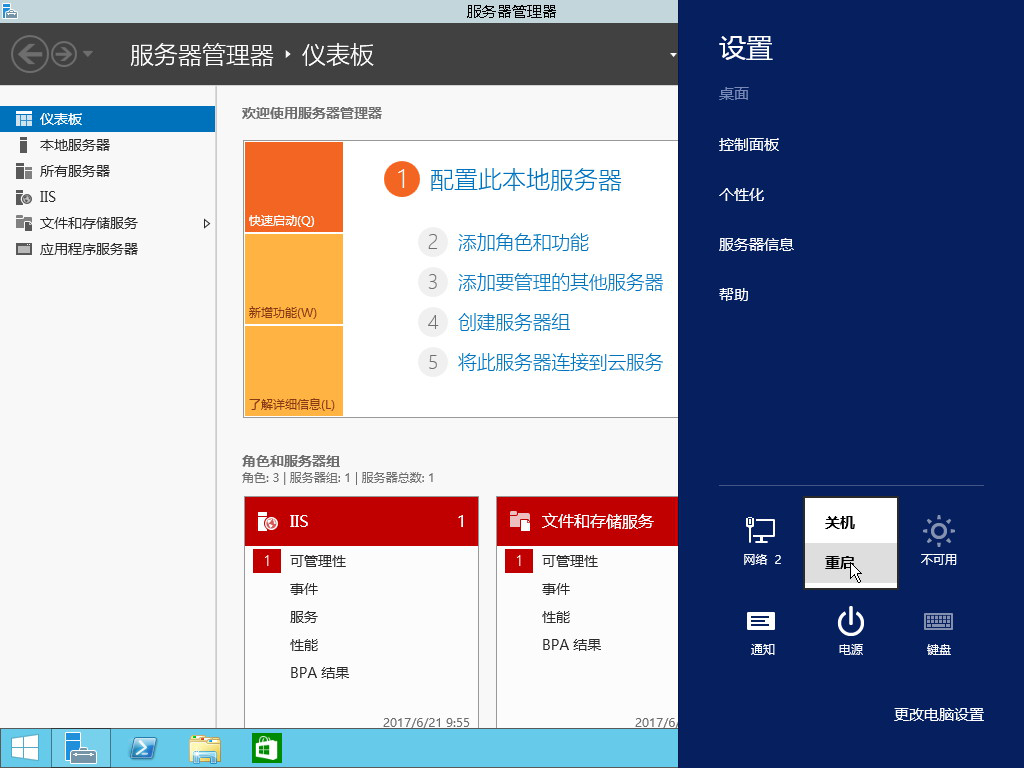The image size is (1024, 768).
Task: Click 添加角色和功能 link
Action: (x=522, y=242)
